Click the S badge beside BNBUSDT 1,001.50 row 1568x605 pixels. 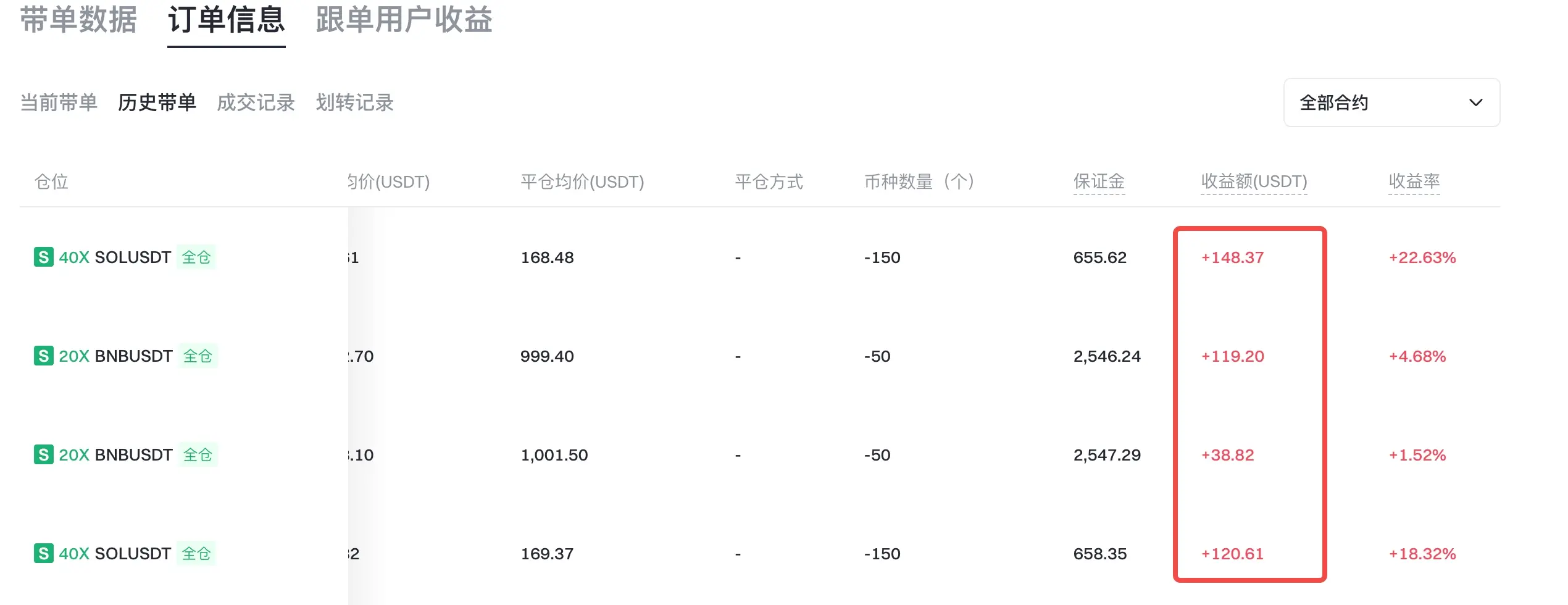[x=43, y=454]
